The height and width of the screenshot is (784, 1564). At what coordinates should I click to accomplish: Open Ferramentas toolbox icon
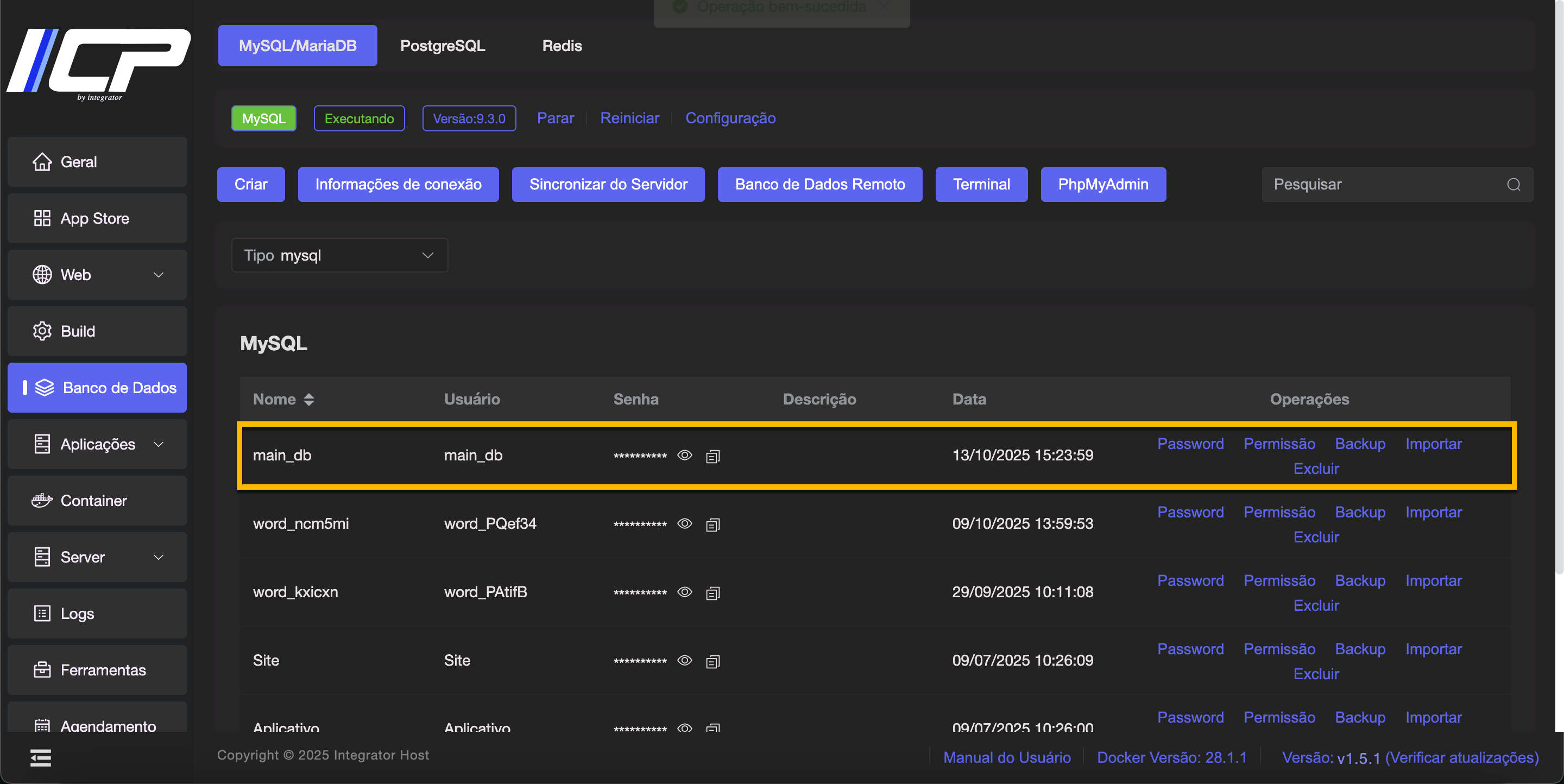42,670
